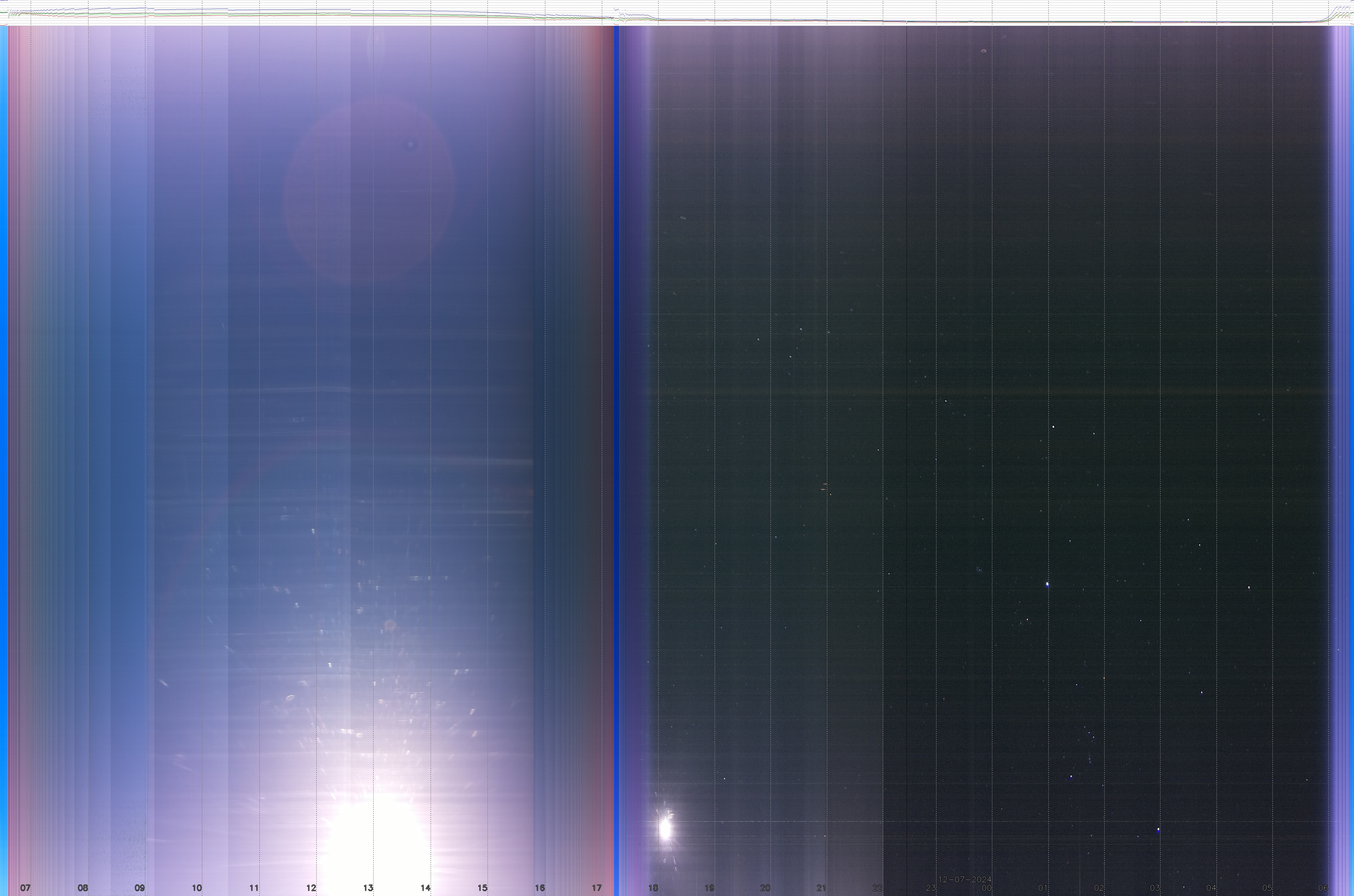The height and width of the screenshot is (896, 1354).
Task: Click the 12 hour label
Action: coord(311,888)
